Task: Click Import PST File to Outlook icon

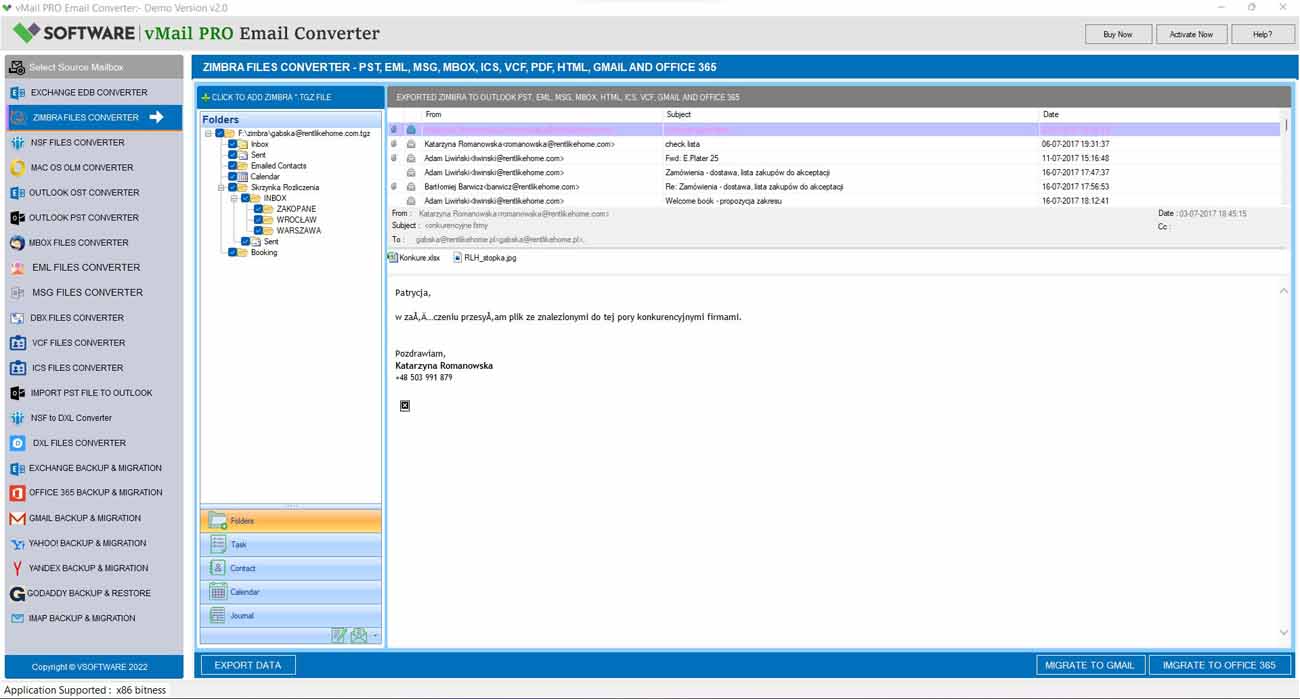Action: 17,393
